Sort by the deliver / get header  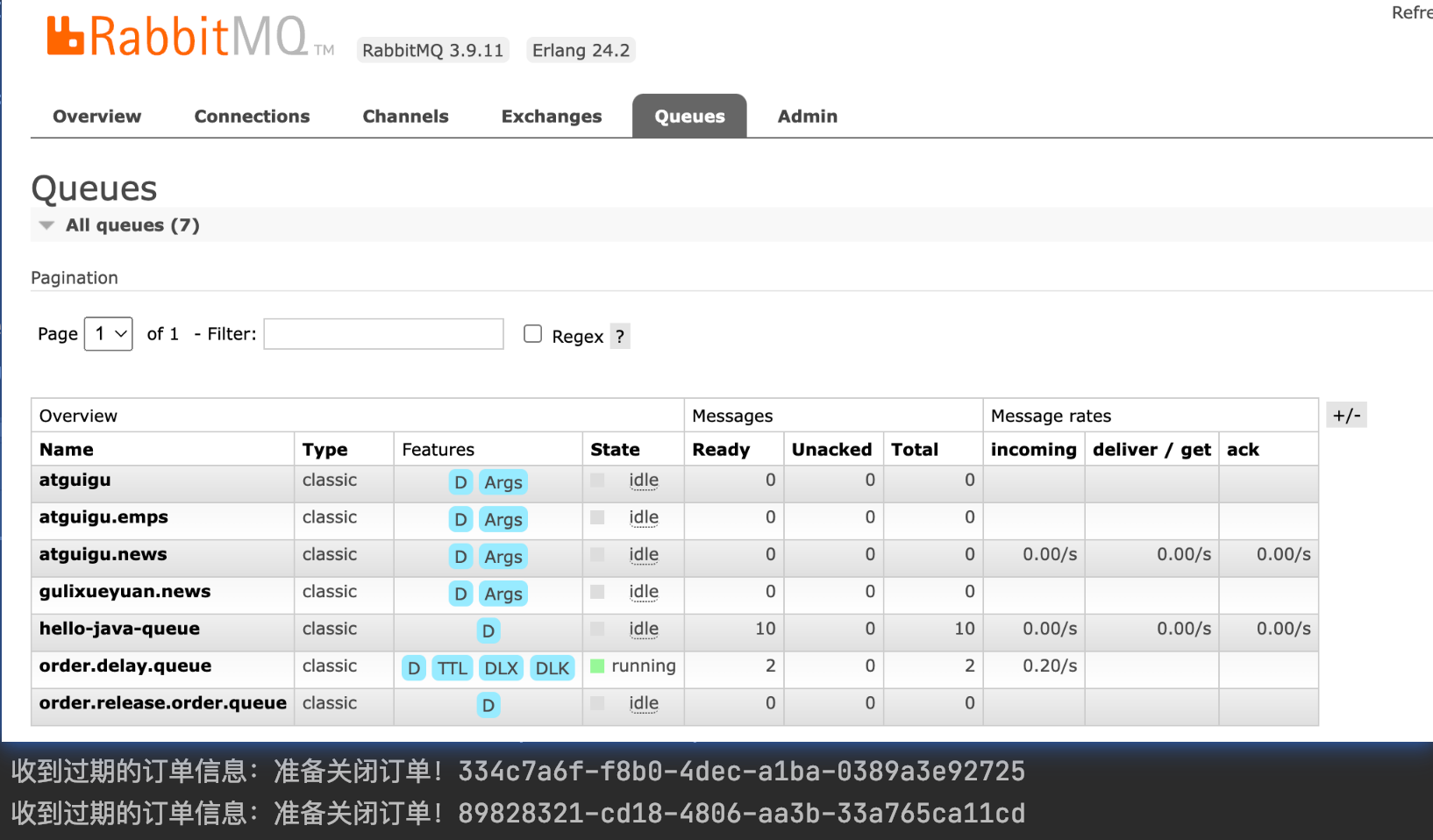pyautogui.click(x=1151, y=450)
